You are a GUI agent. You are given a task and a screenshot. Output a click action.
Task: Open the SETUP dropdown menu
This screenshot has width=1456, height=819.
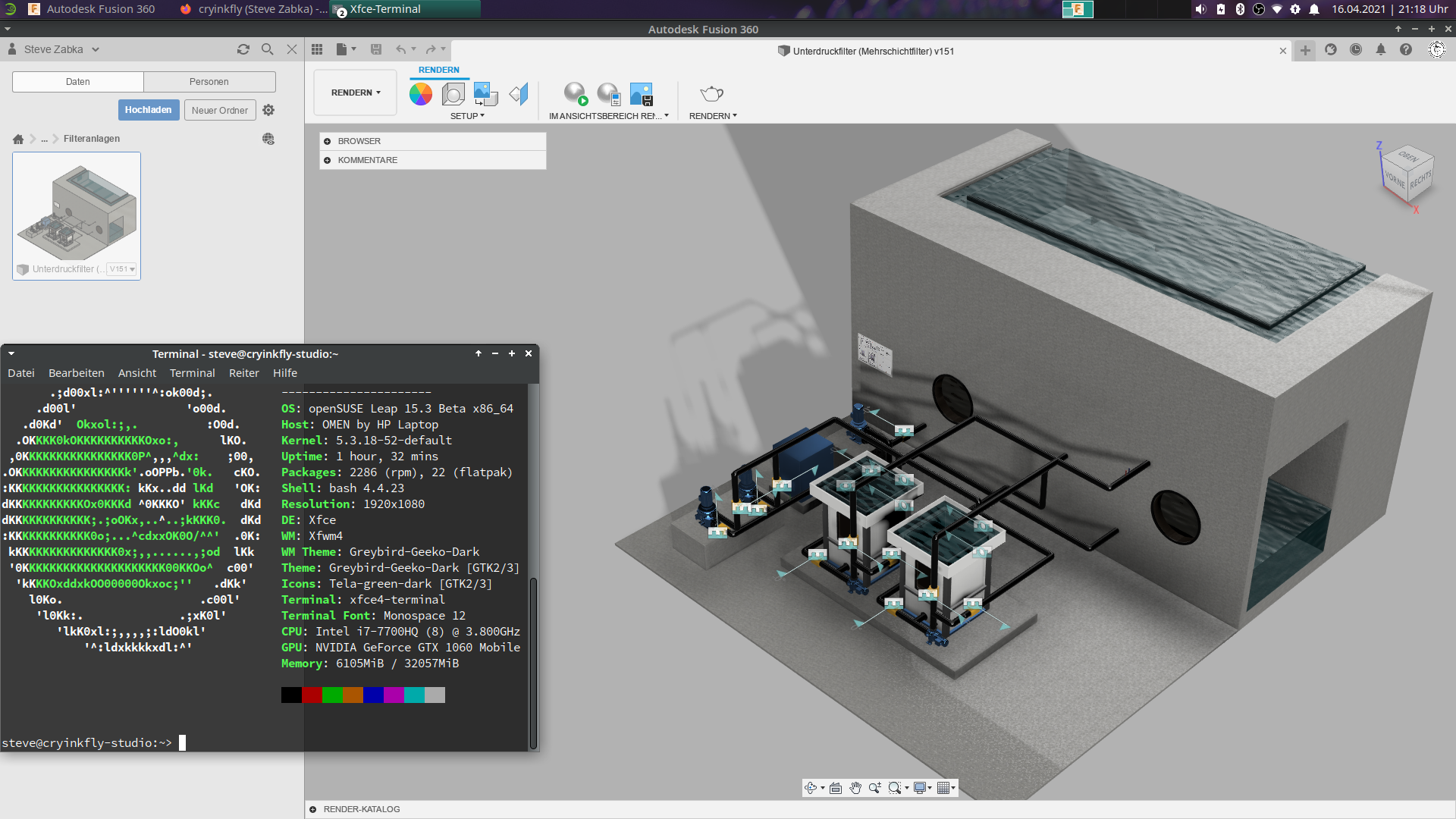click(468, 115)
